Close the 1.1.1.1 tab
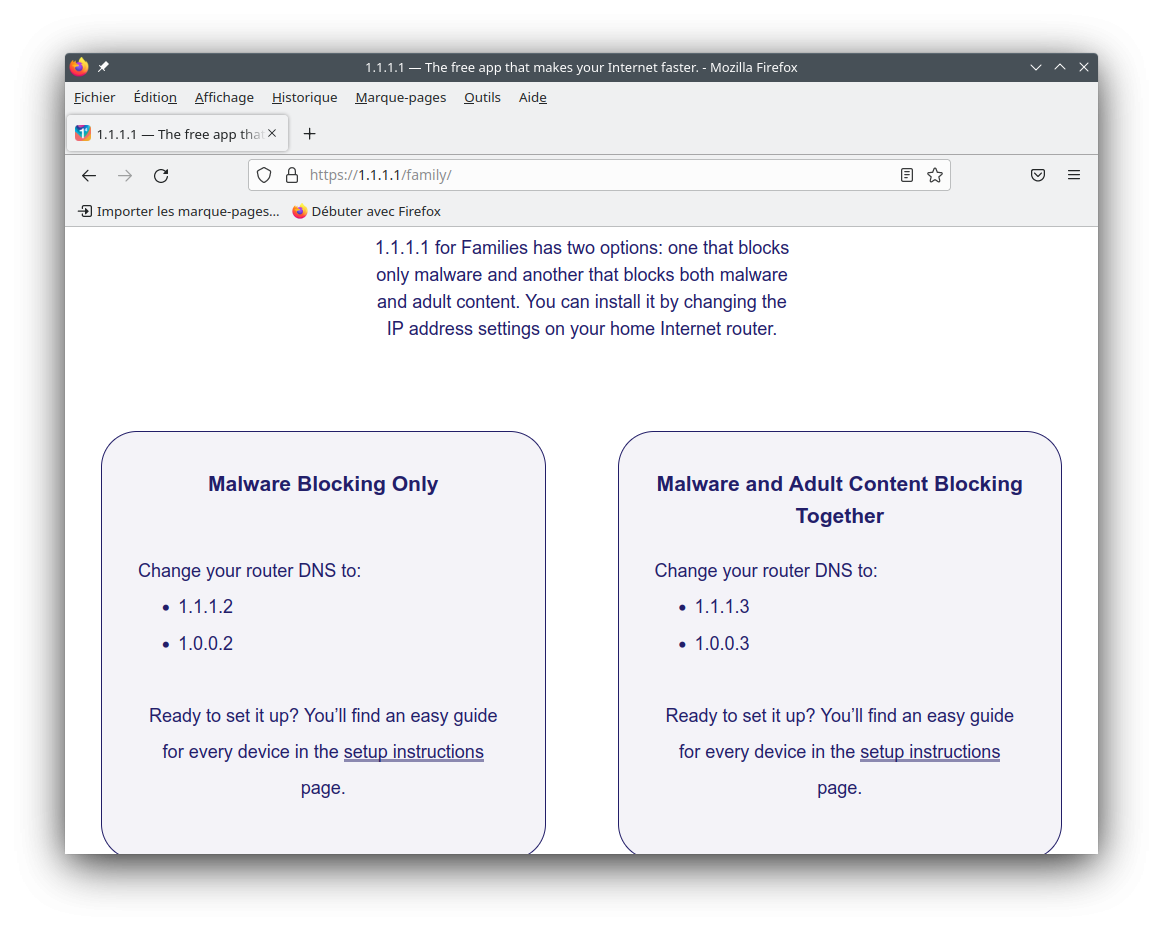The image size is (1163, 931). pyautogui.click(x=272, y=133)
